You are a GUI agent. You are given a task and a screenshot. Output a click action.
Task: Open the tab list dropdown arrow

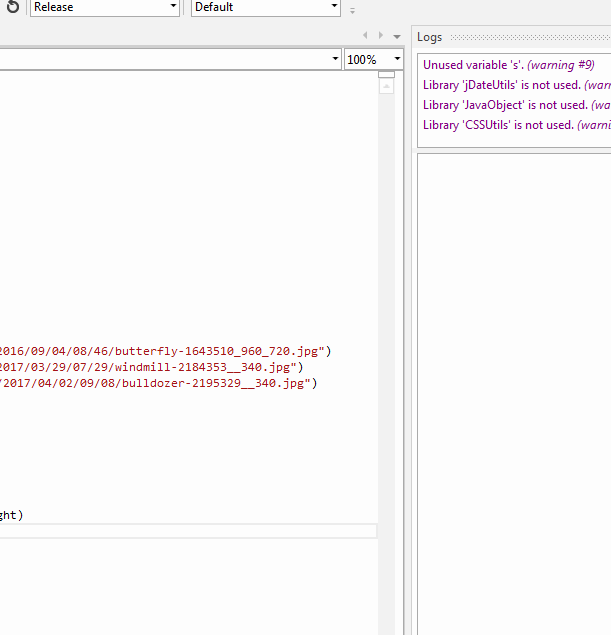point(397,36)
